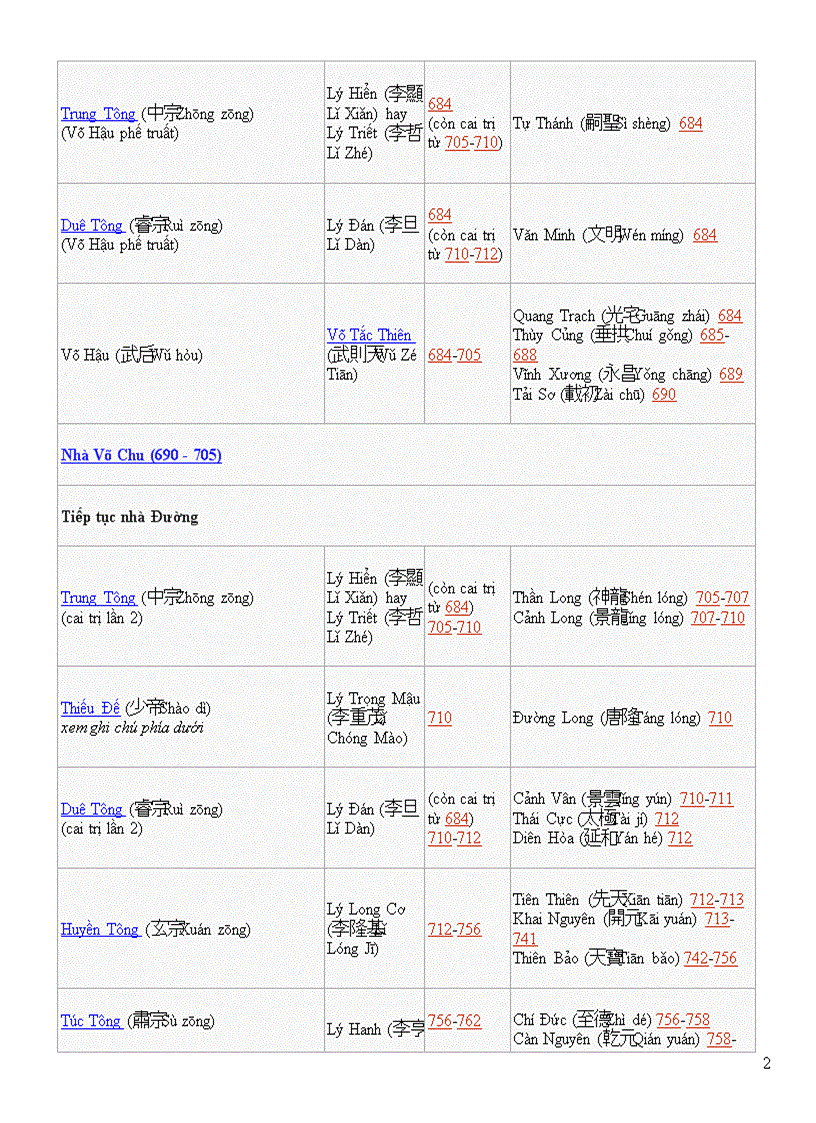The image size is (816, 1123).
Task: Open year 742 next to Thiên Bảo
Action: (696, 958)
